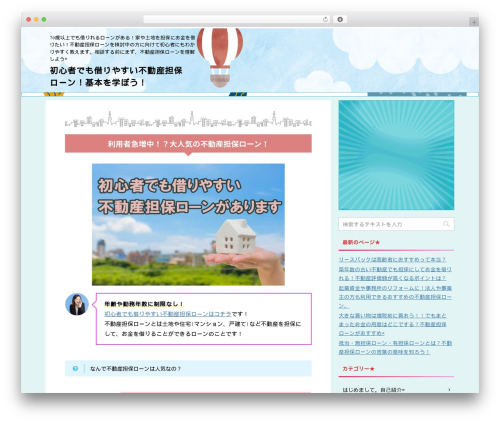Open link 初心者でも借りやすい不動産担保ローンはコチラ
Viewport: 500px width, 423px height.
168,314
